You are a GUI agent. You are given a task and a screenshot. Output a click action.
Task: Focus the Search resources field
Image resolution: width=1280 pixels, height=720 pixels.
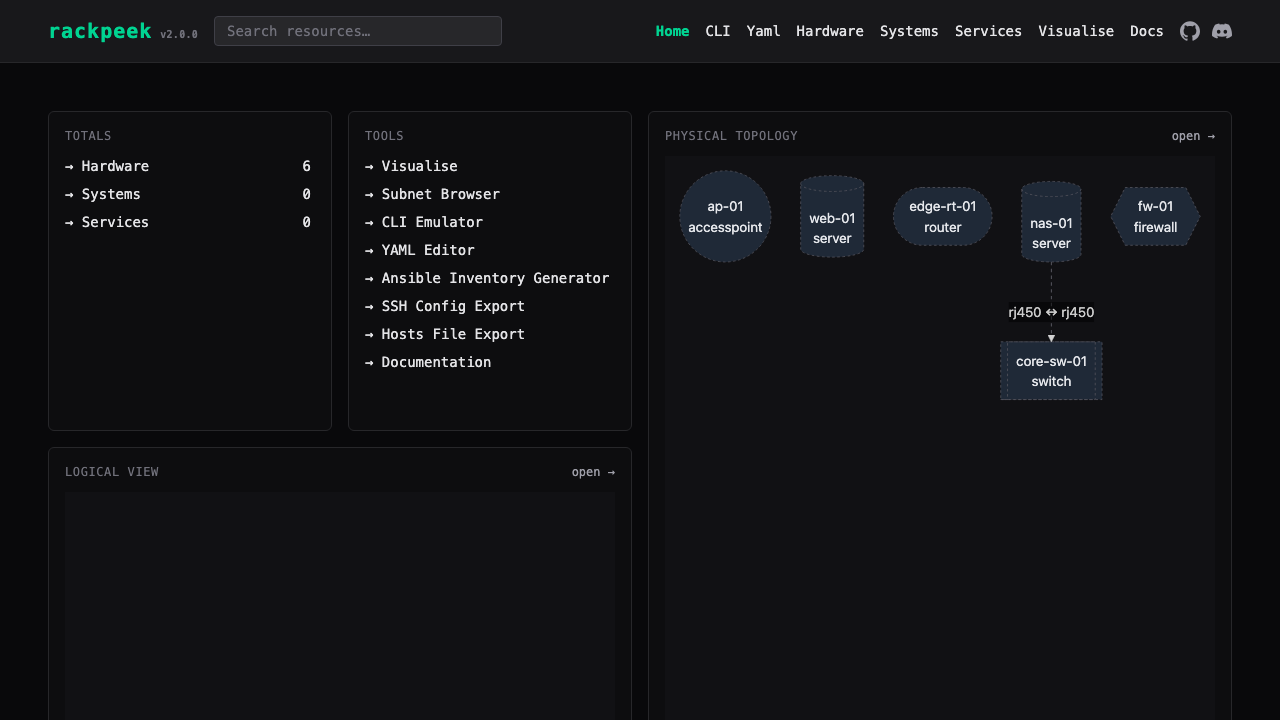358,31
